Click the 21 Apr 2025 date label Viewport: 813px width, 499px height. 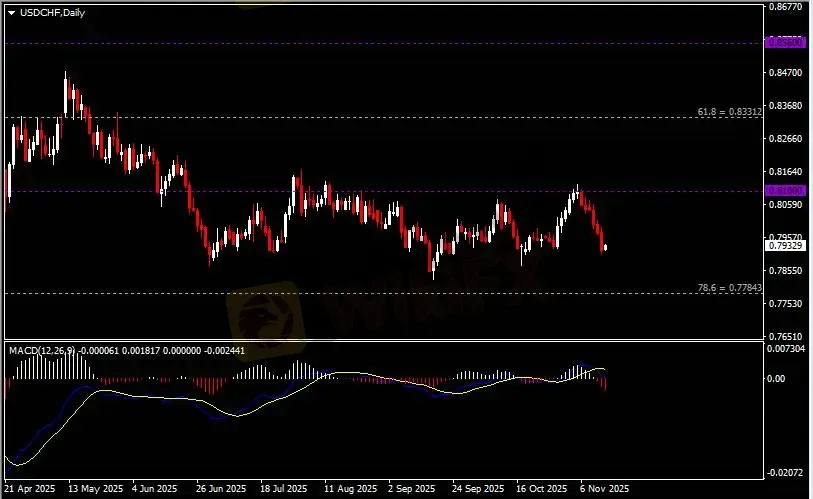pyautogui.click(x=31, y=490)
